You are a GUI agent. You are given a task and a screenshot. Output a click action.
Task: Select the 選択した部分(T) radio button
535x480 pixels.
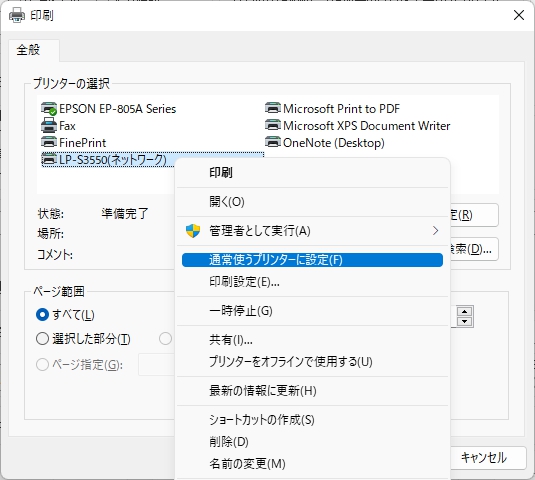(x=42, y=339)
